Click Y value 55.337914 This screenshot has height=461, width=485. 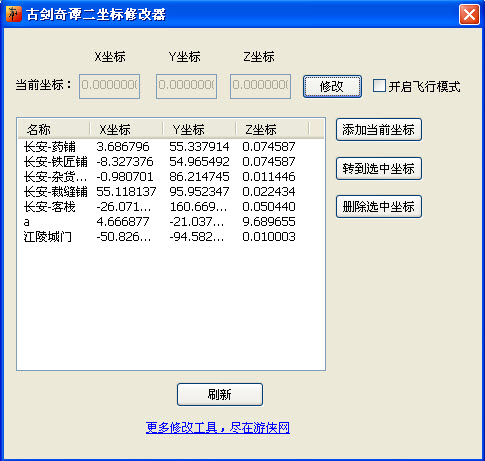(x=199, y=147)
